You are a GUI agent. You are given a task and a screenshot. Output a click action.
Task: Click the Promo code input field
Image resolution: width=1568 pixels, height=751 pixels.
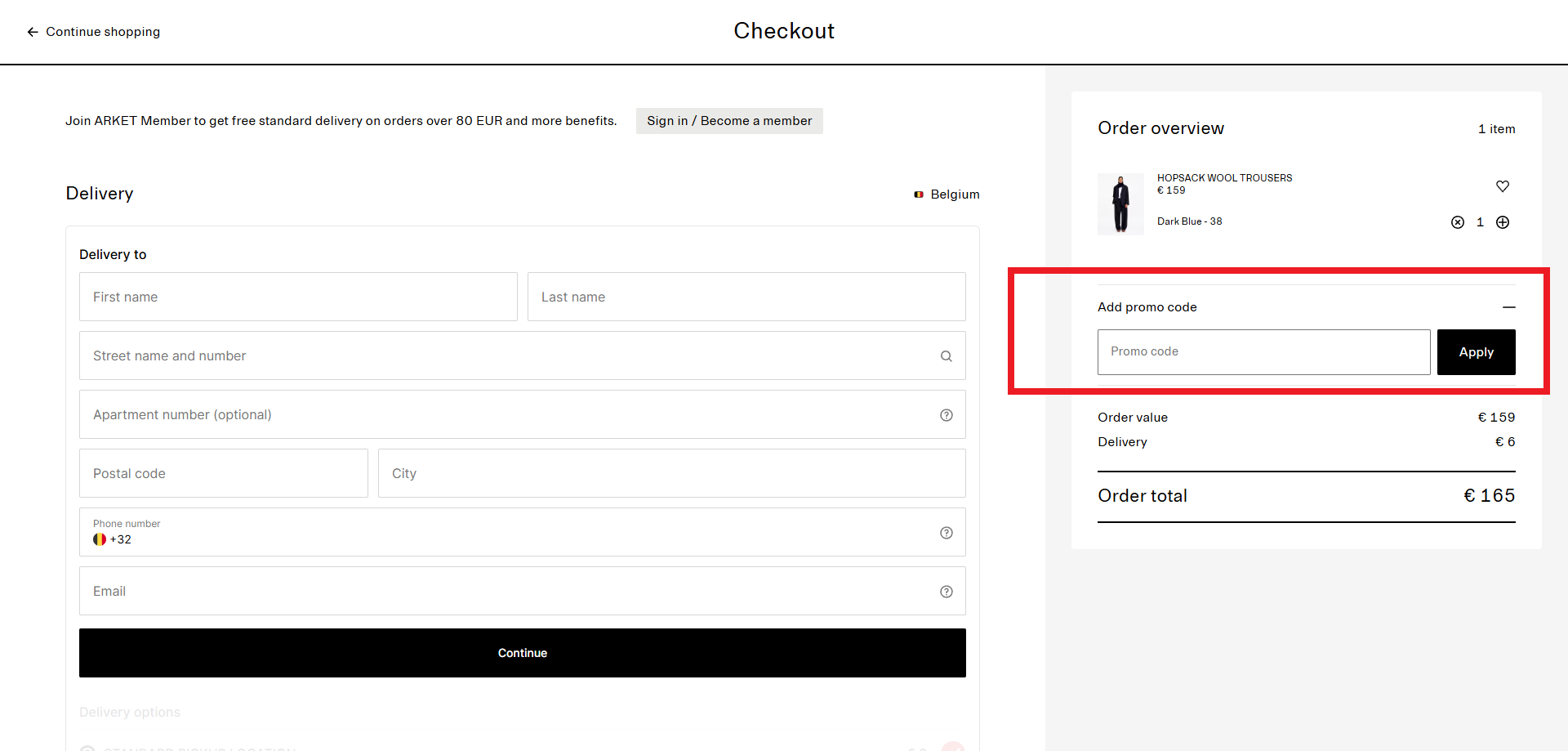click(x=1264, y=352)
